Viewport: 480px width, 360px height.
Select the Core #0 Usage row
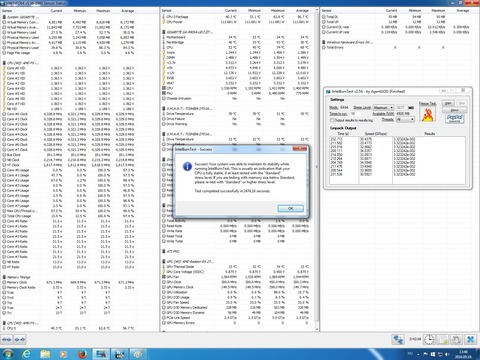click(x=68, y=170)
